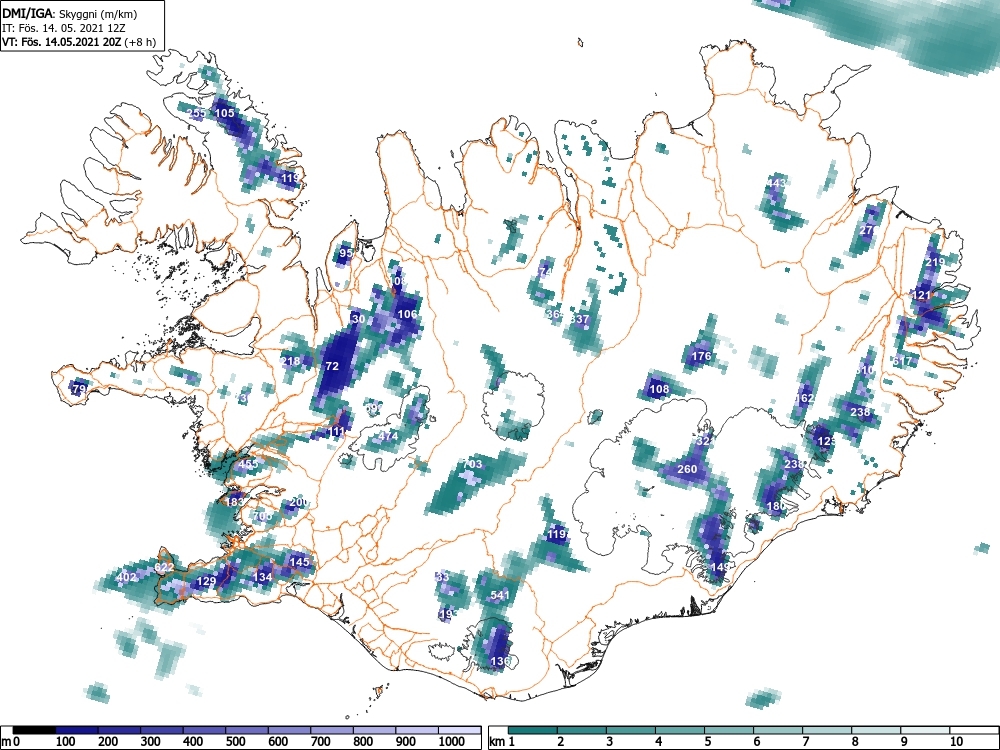
Task: Click the visibility value 219 on map
Action: click(935, 262)
